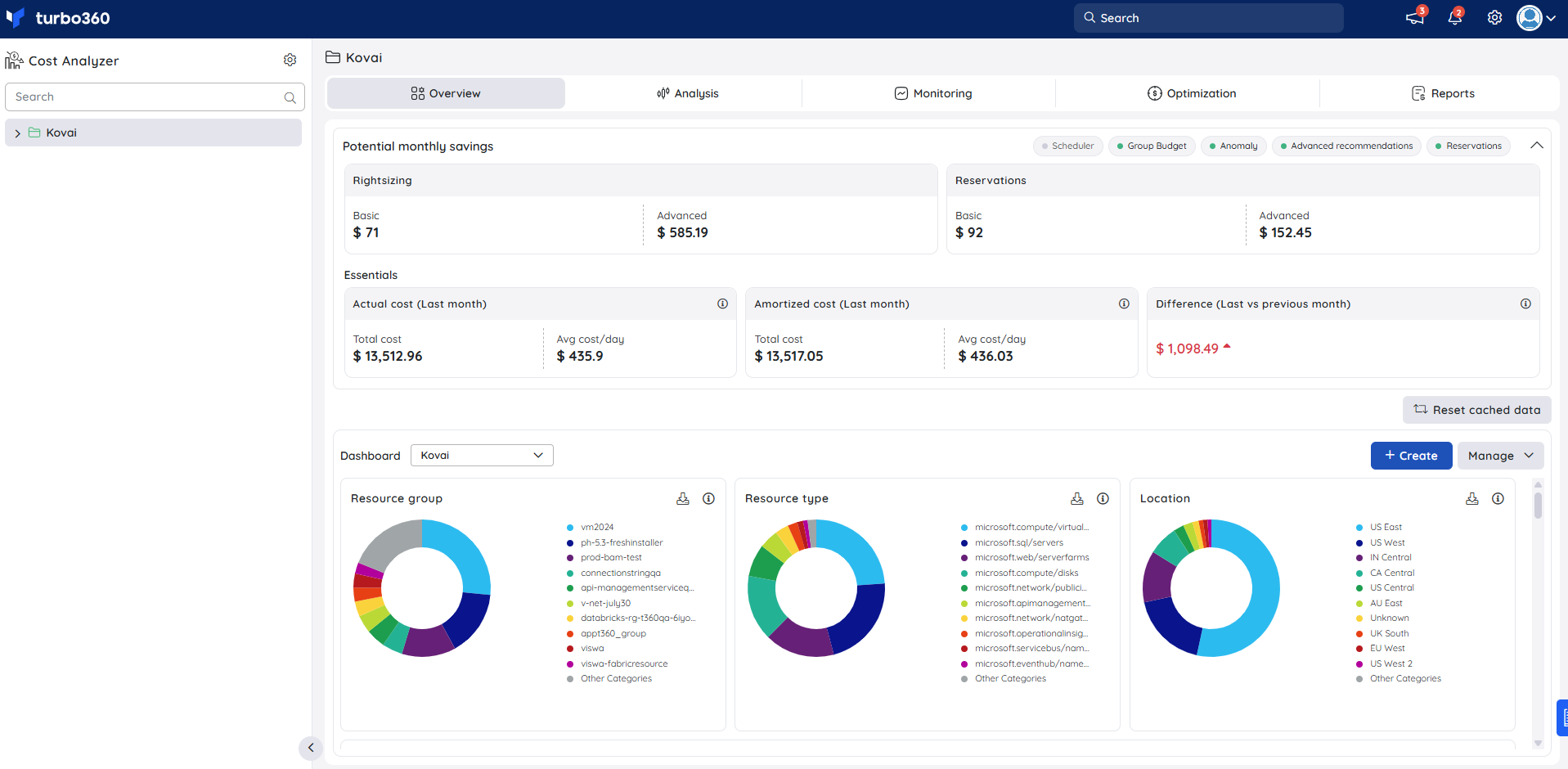Show info for Amortized cost card
Screen dimensions: 1568x769
(x=1124, y=304)
